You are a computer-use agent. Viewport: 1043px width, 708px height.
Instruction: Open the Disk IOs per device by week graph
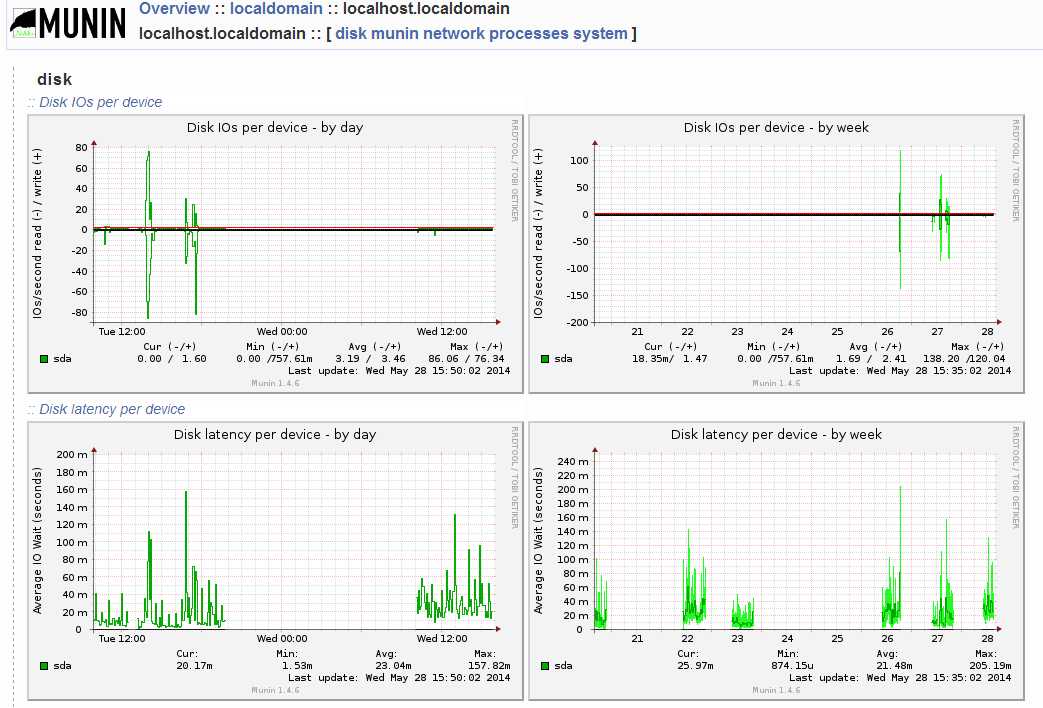point(776,254)
